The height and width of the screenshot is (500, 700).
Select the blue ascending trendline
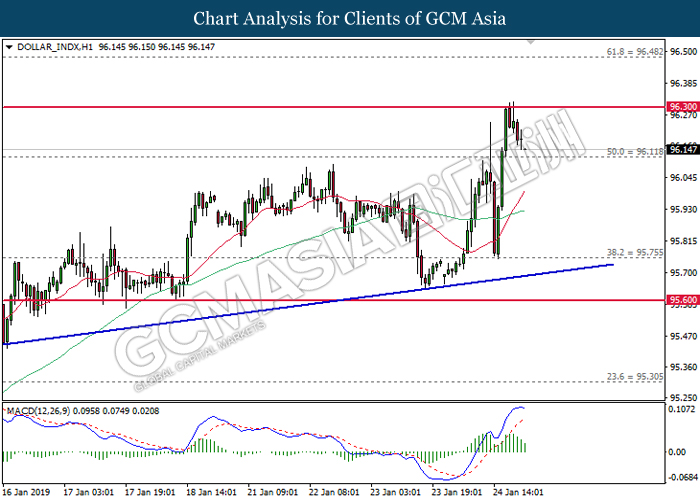(308, 304)
